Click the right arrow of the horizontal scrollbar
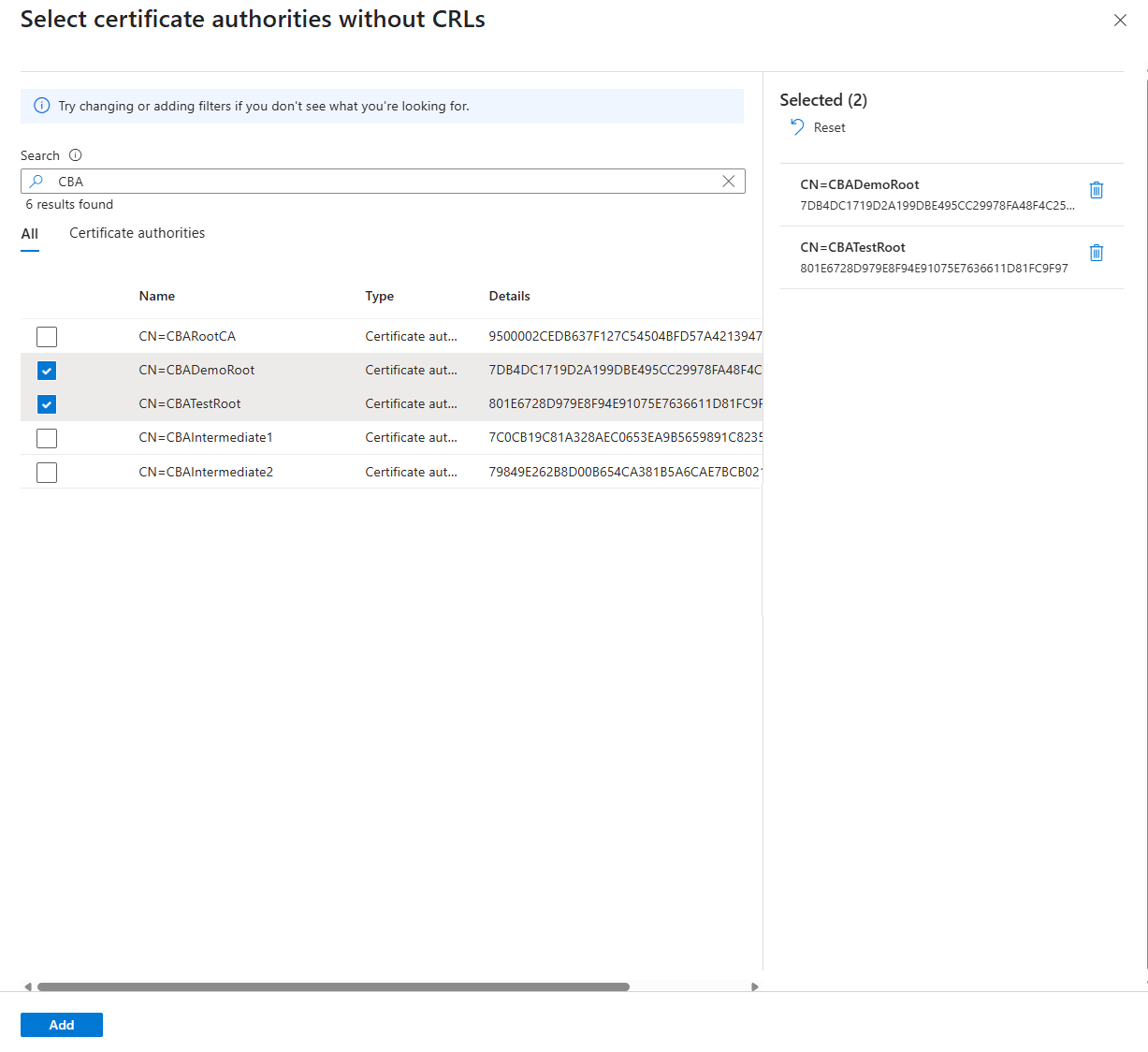Image resolution: width=1148 pixels, height=1052 pixels. tap(755, 986)
